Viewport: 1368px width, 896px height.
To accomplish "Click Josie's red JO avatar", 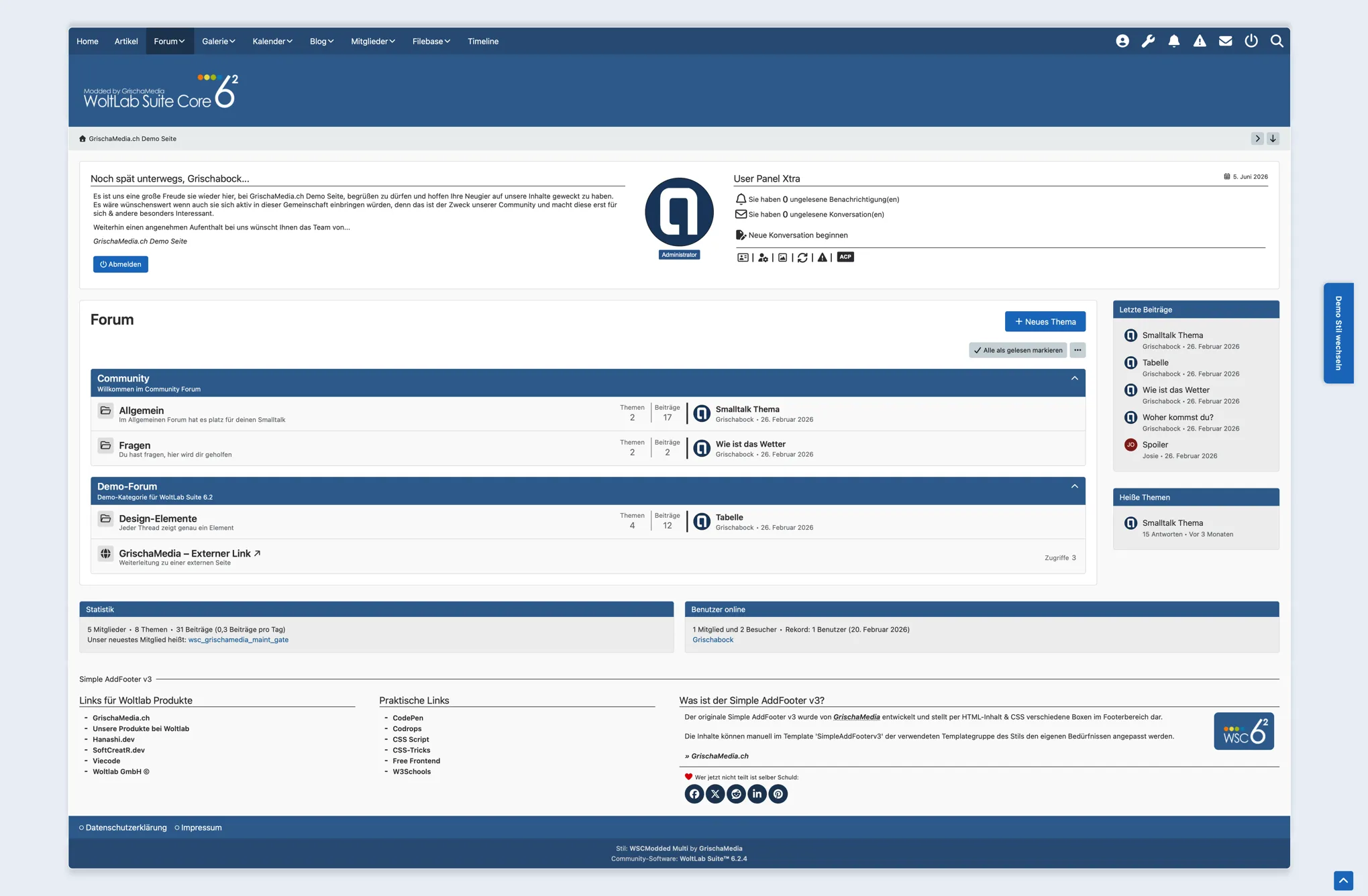I will [x=1130, y=445].
